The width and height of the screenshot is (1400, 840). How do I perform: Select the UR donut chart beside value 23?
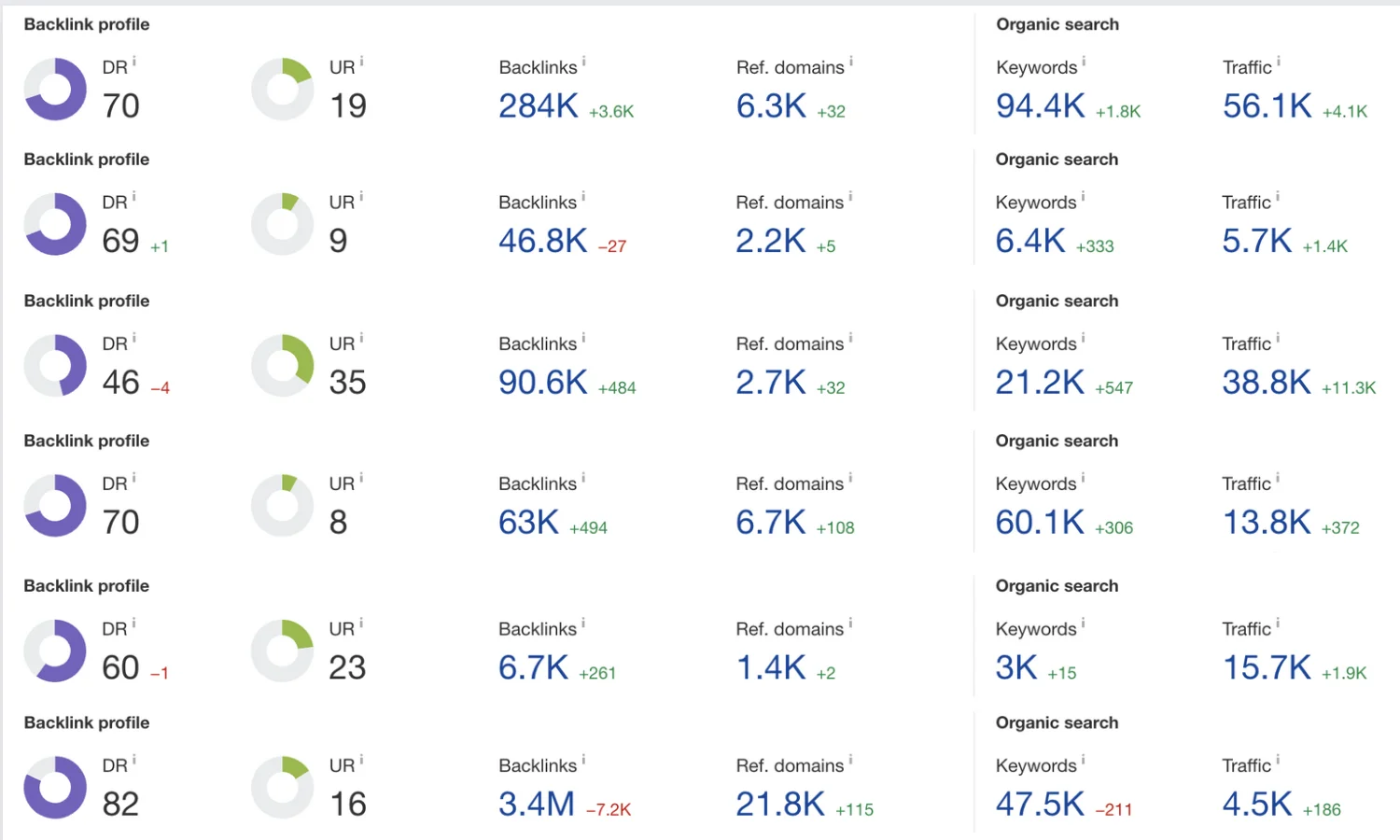pos(283,651)
